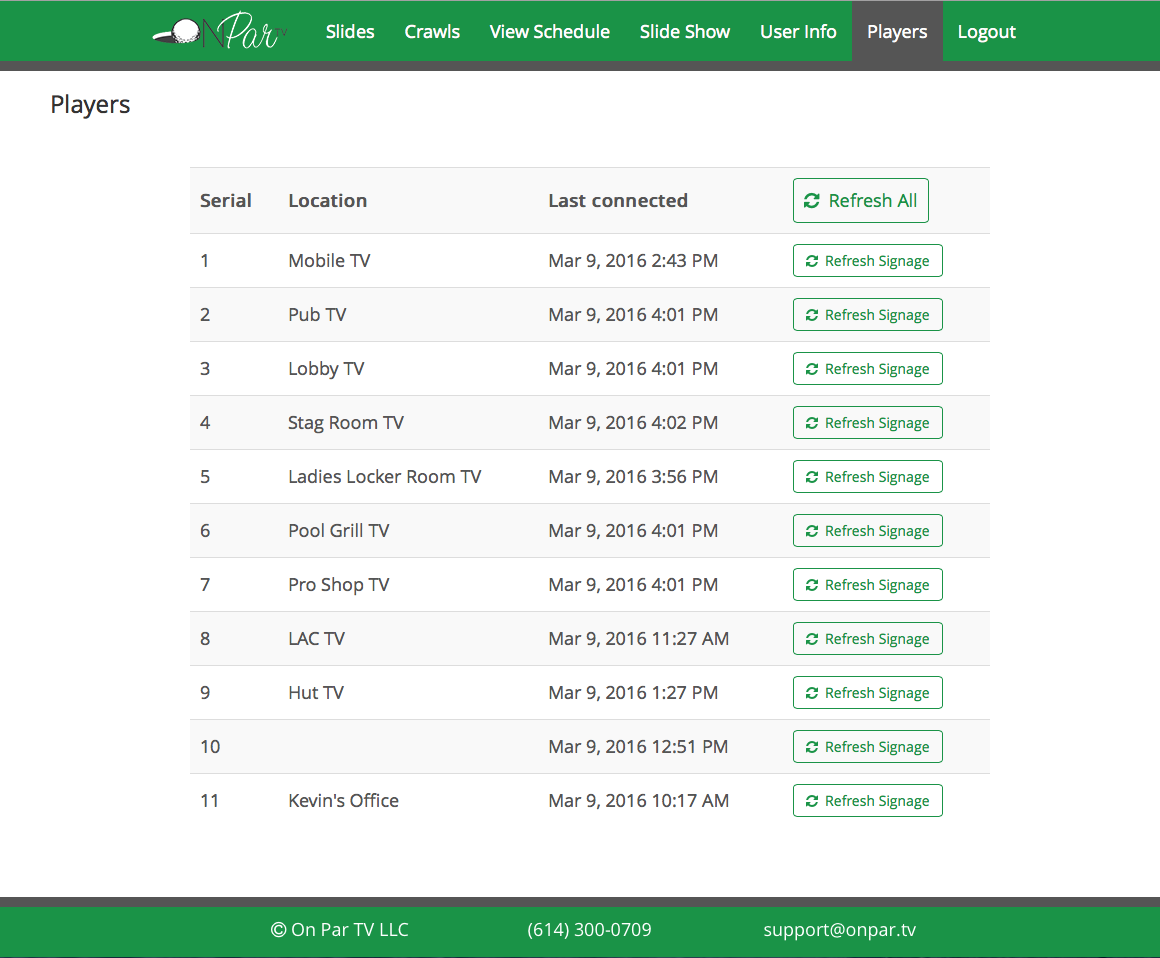Select the Pool Grill TV text

[338, 530]
